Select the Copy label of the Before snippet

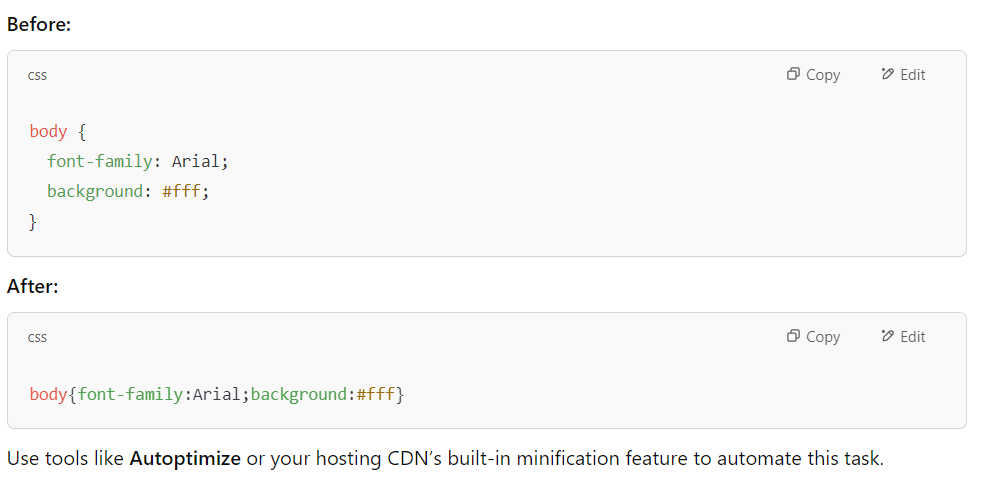click(823, 75)
